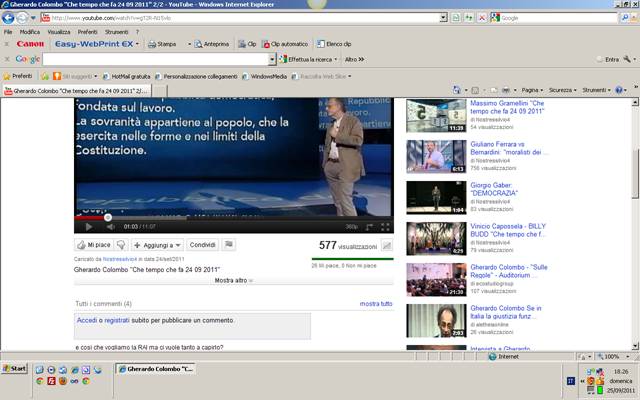Image resolution: width=640 pixels, height=400 pixels.
Task: Click the search magnifier button at top right
Action: point(624,18)
